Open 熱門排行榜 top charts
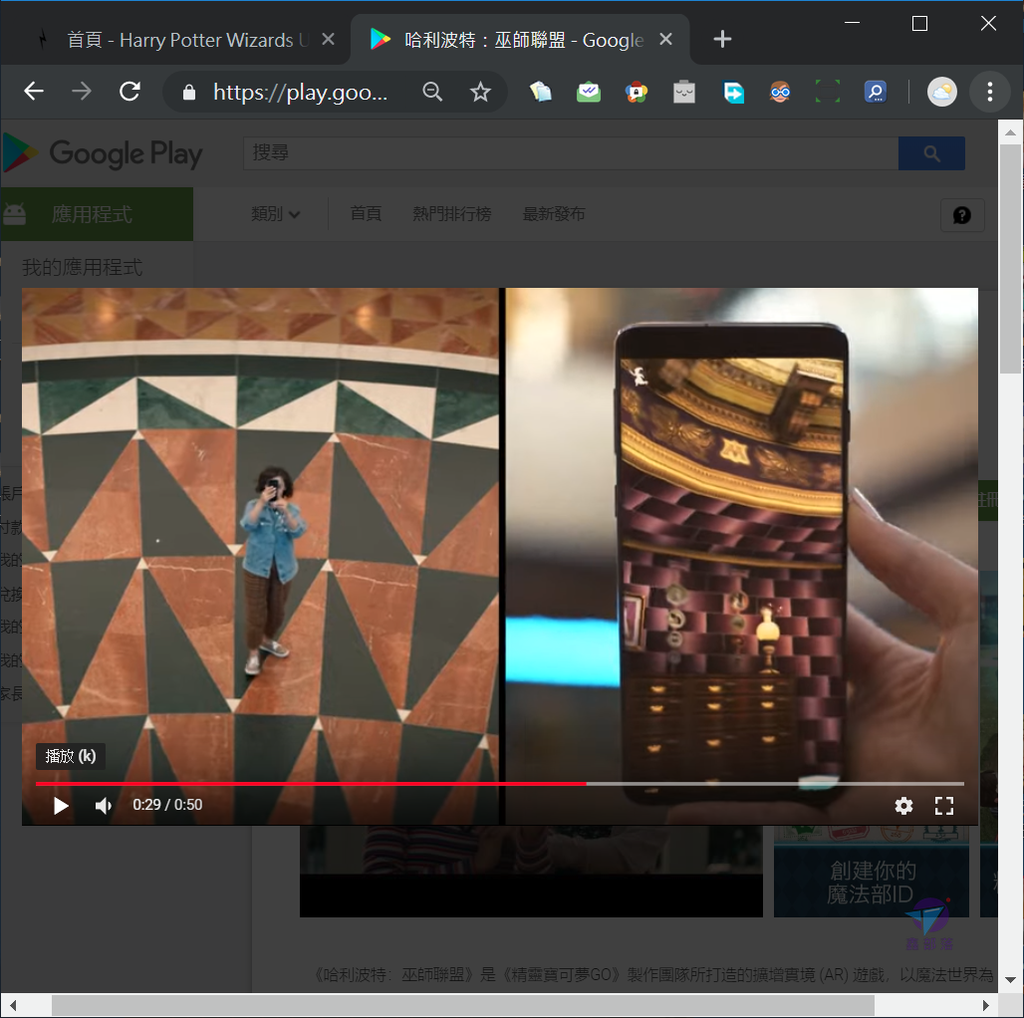Screen dimensions: 1024x1018 click(x=452, y=214)
